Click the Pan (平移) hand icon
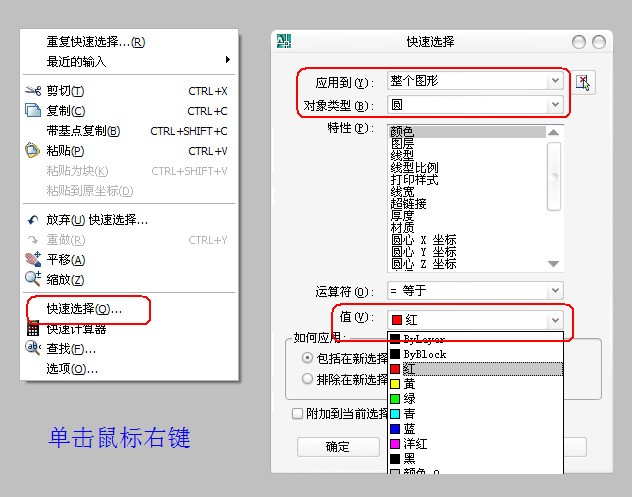Screen dimensions: 632x497 click(33, 259)
